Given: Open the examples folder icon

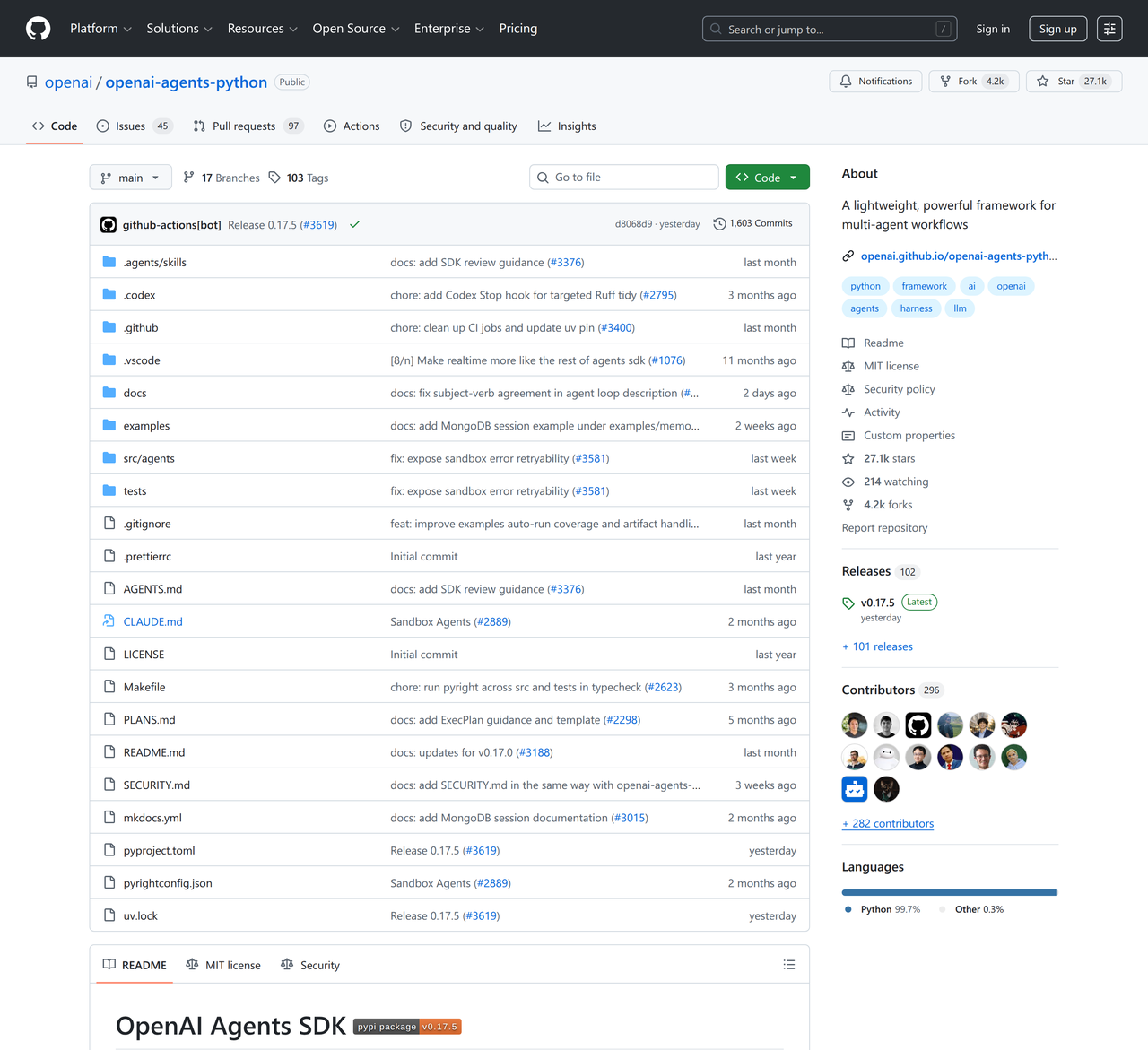Looking at the screenshot, I should (109, 425).
